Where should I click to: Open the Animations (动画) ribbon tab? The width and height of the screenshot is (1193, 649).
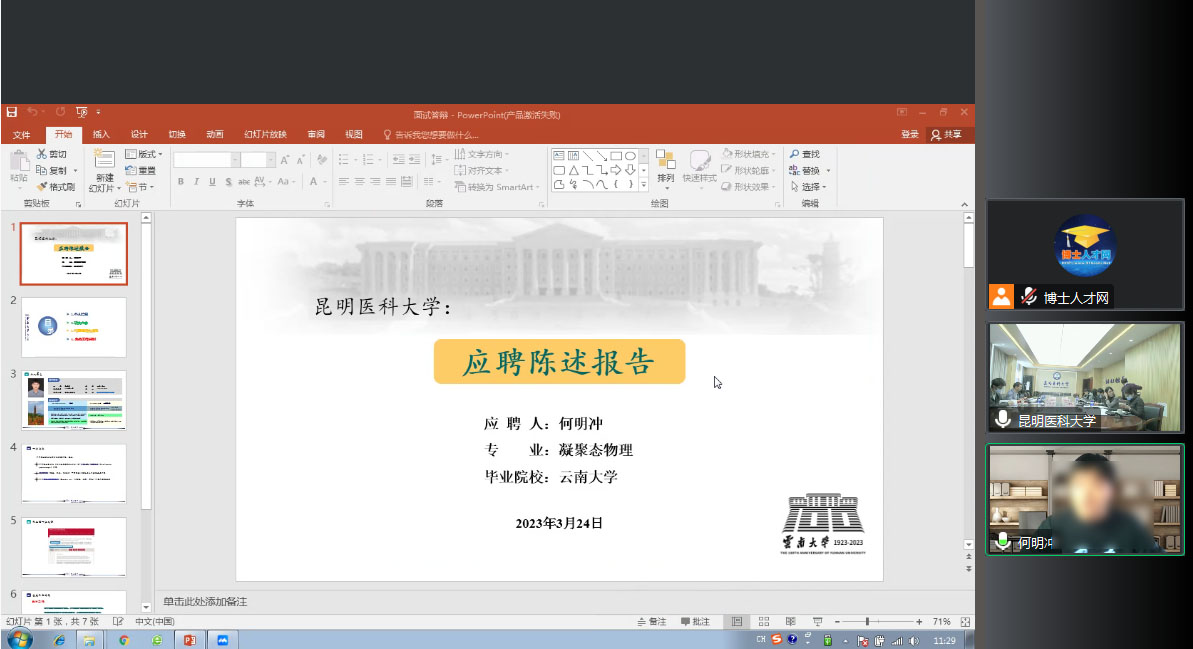215,135
